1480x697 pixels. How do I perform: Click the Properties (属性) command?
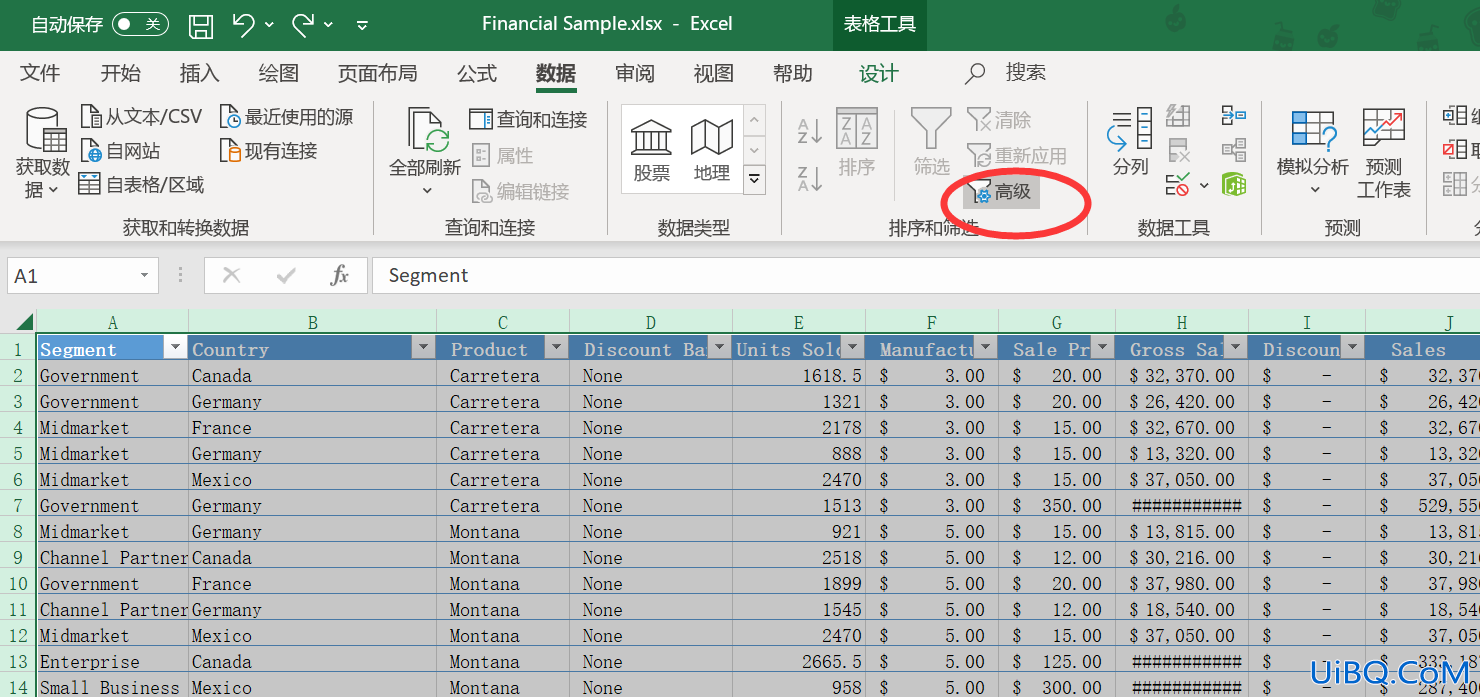[502, 156]
